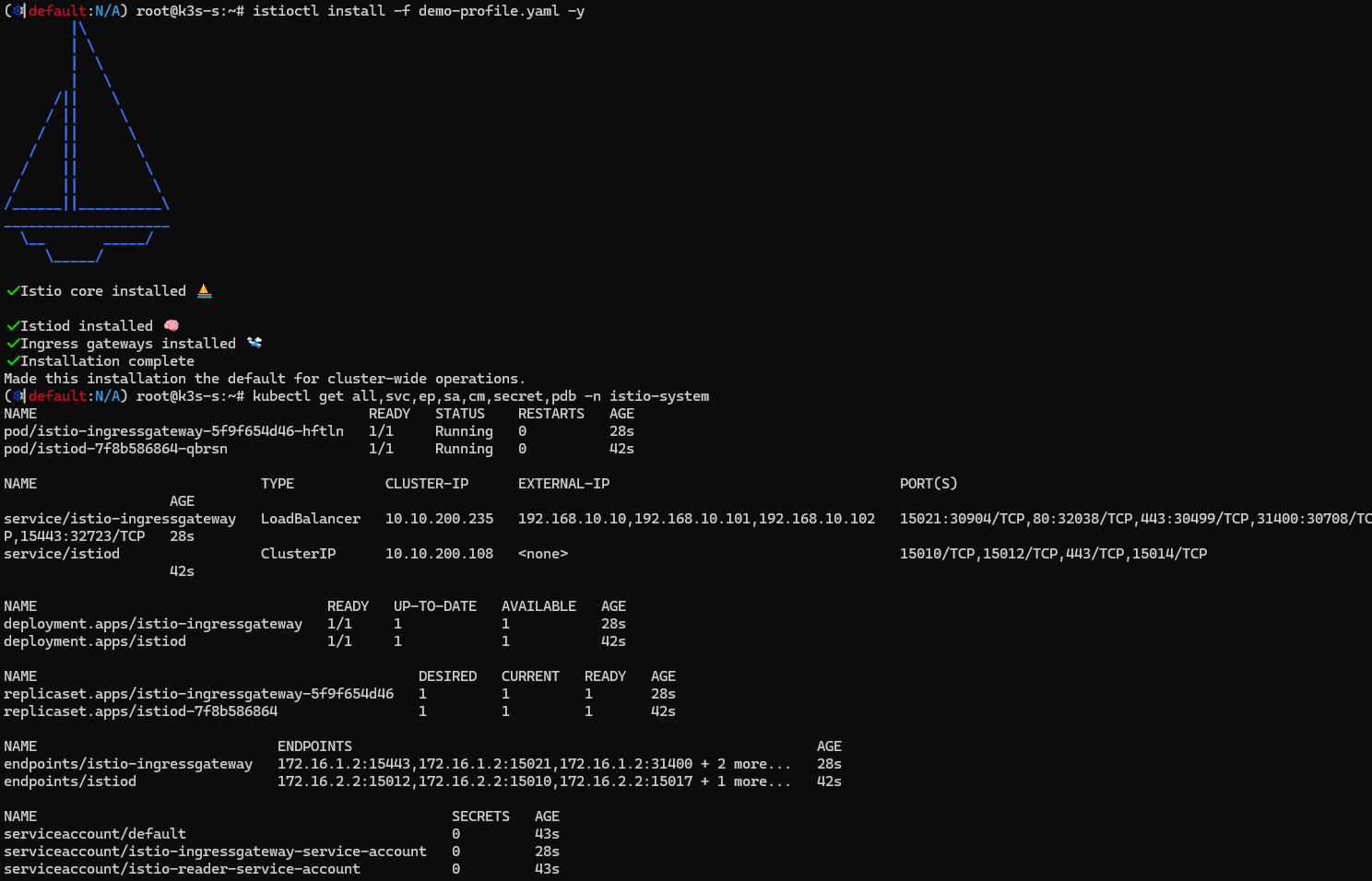
Task: Click the DESIRED column header
Action: point(447,676)
